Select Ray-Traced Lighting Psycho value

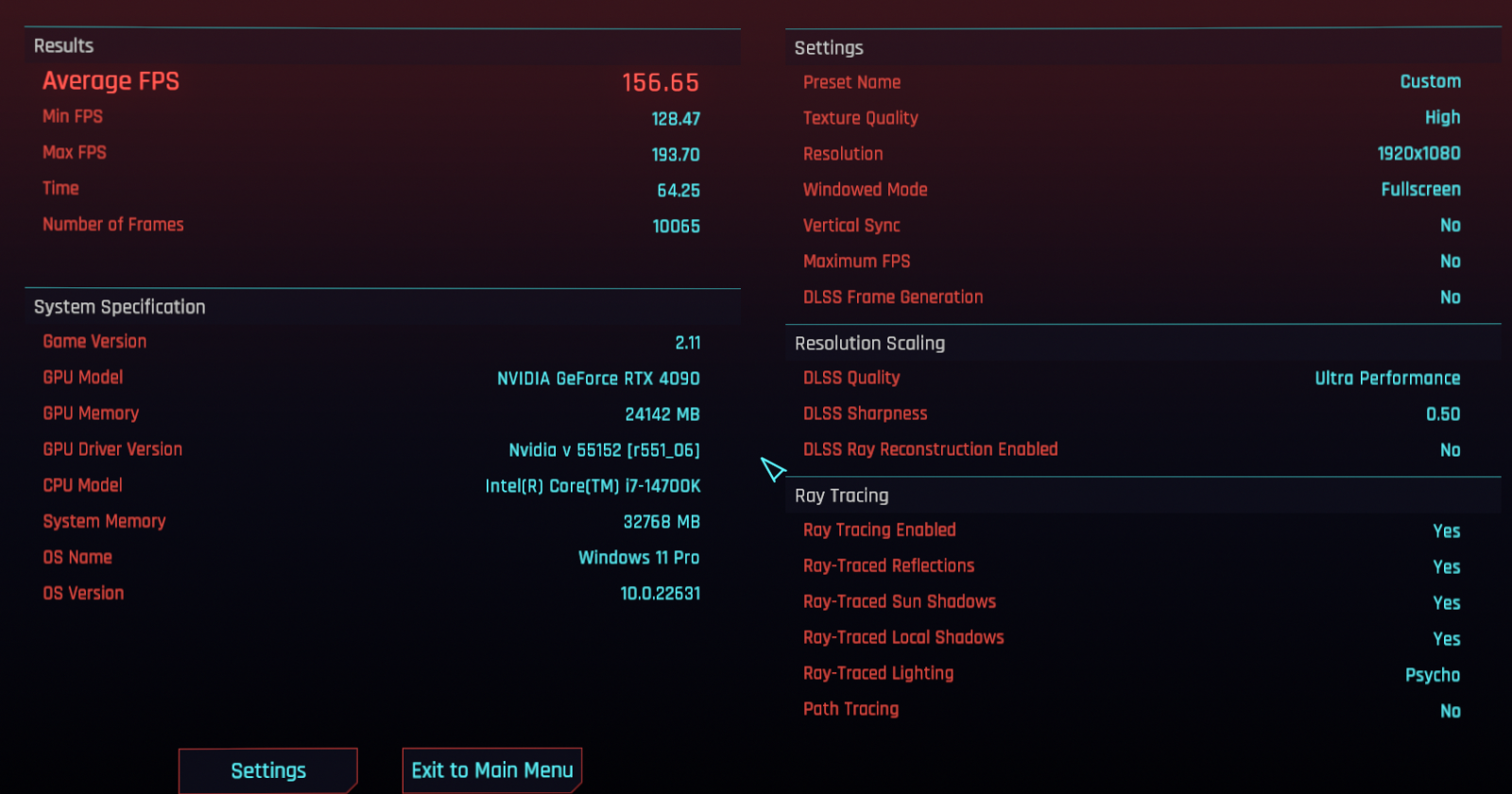[x=1433, y=675]
